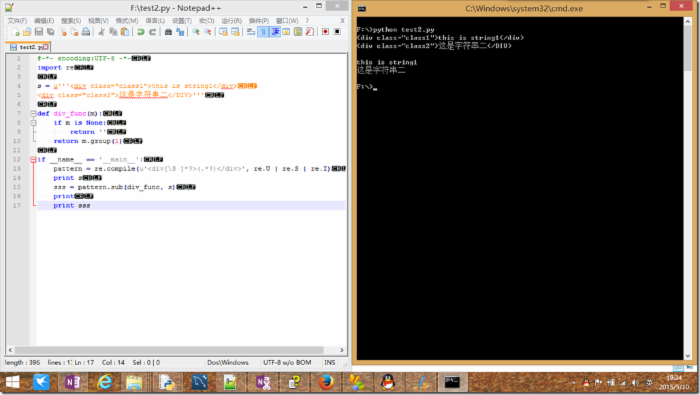Collapse the __main__ block fold marker
700x395 pixels.
click(33, 159)
